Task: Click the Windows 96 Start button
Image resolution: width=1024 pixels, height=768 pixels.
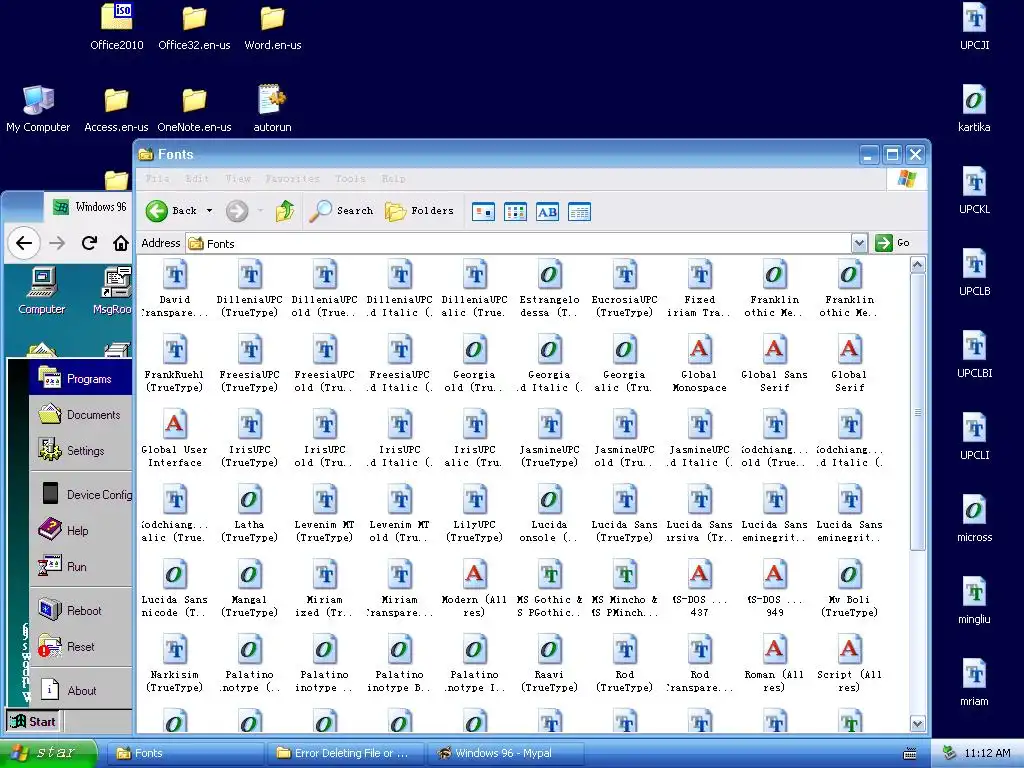Action: tap(33, 722)
